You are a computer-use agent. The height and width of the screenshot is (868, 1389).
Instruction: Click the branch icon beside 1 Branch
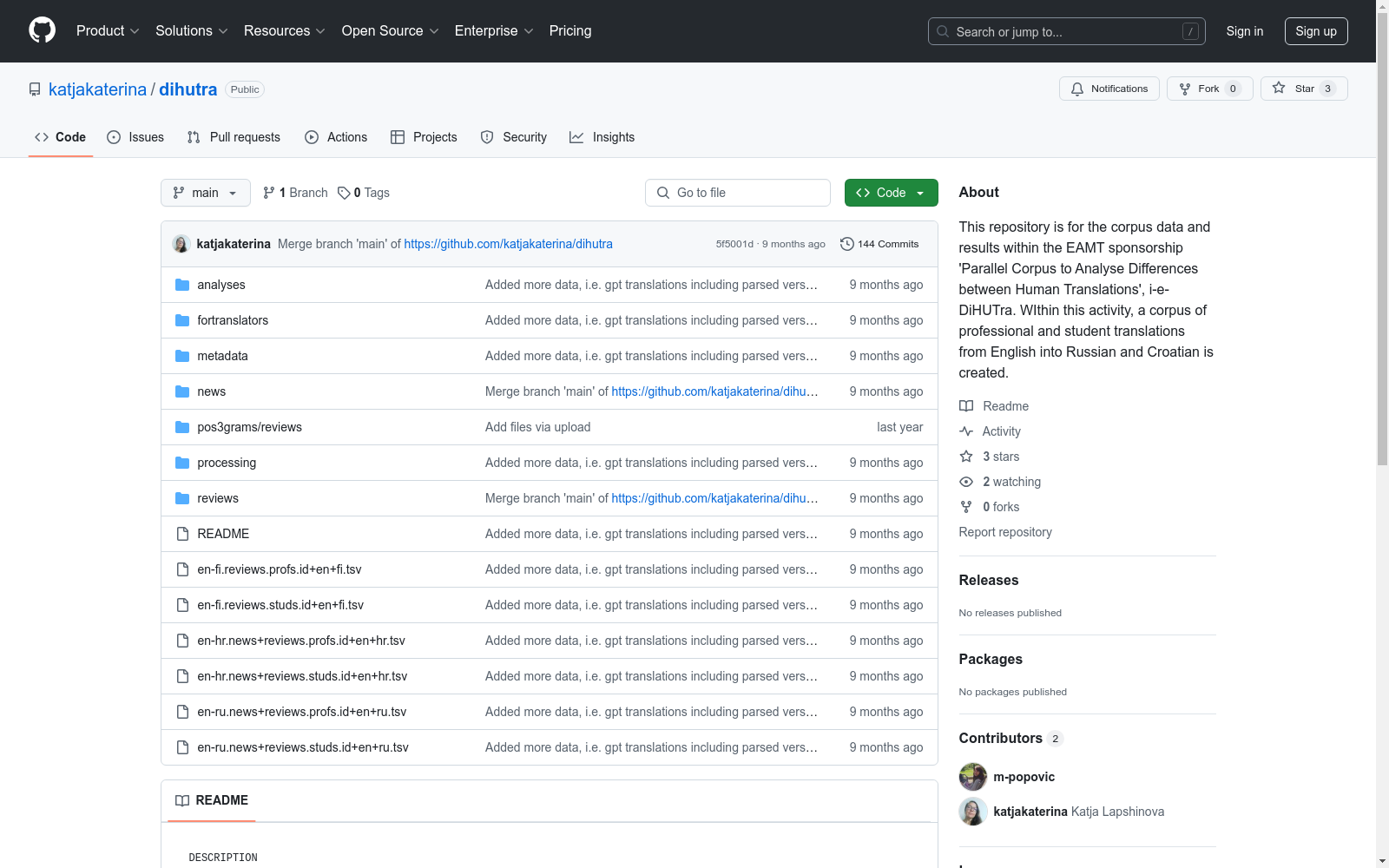[x=269, y=193]
